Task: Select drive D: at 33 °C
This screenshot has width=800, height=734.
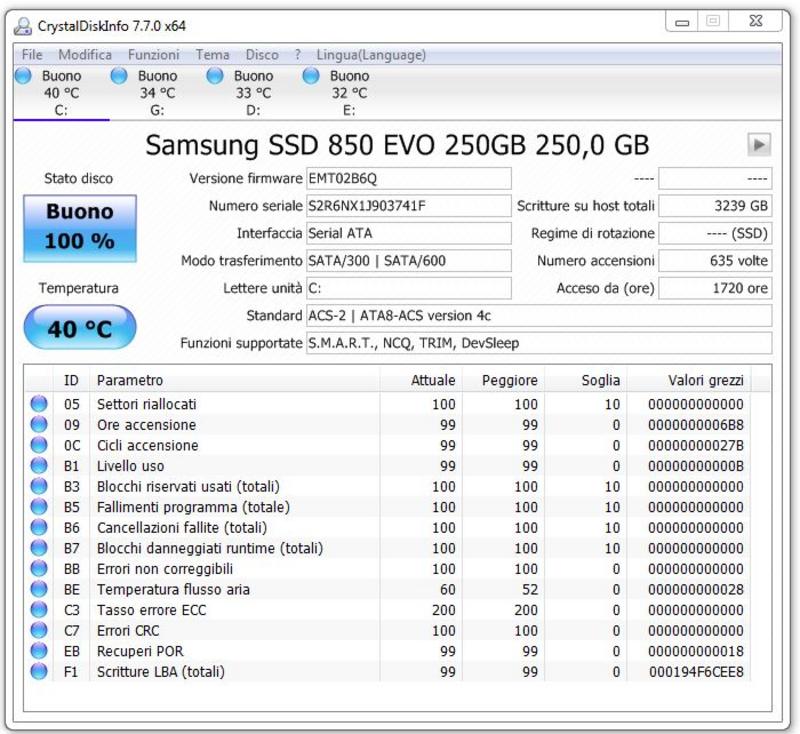Action: [x=253, y=93]
